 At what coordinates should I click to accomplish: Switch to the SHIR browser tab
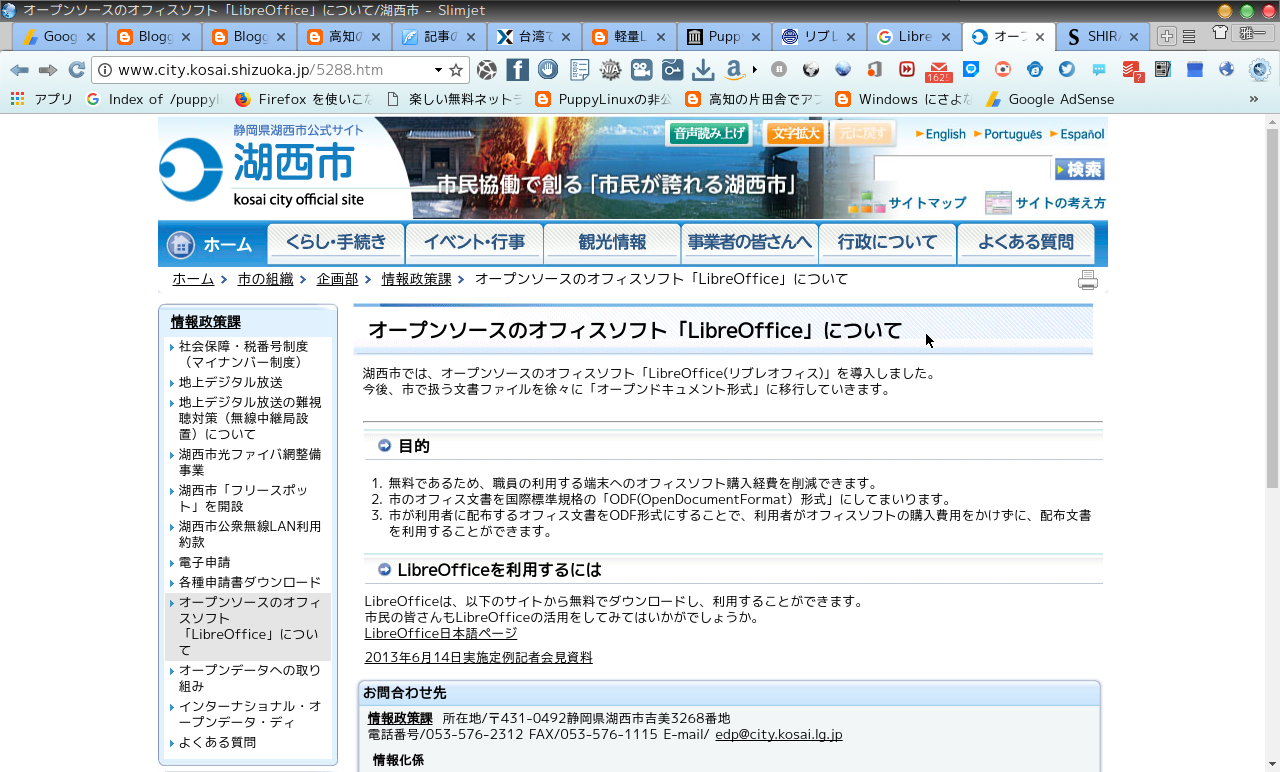pyautogui.click(x=1103, y=37)
